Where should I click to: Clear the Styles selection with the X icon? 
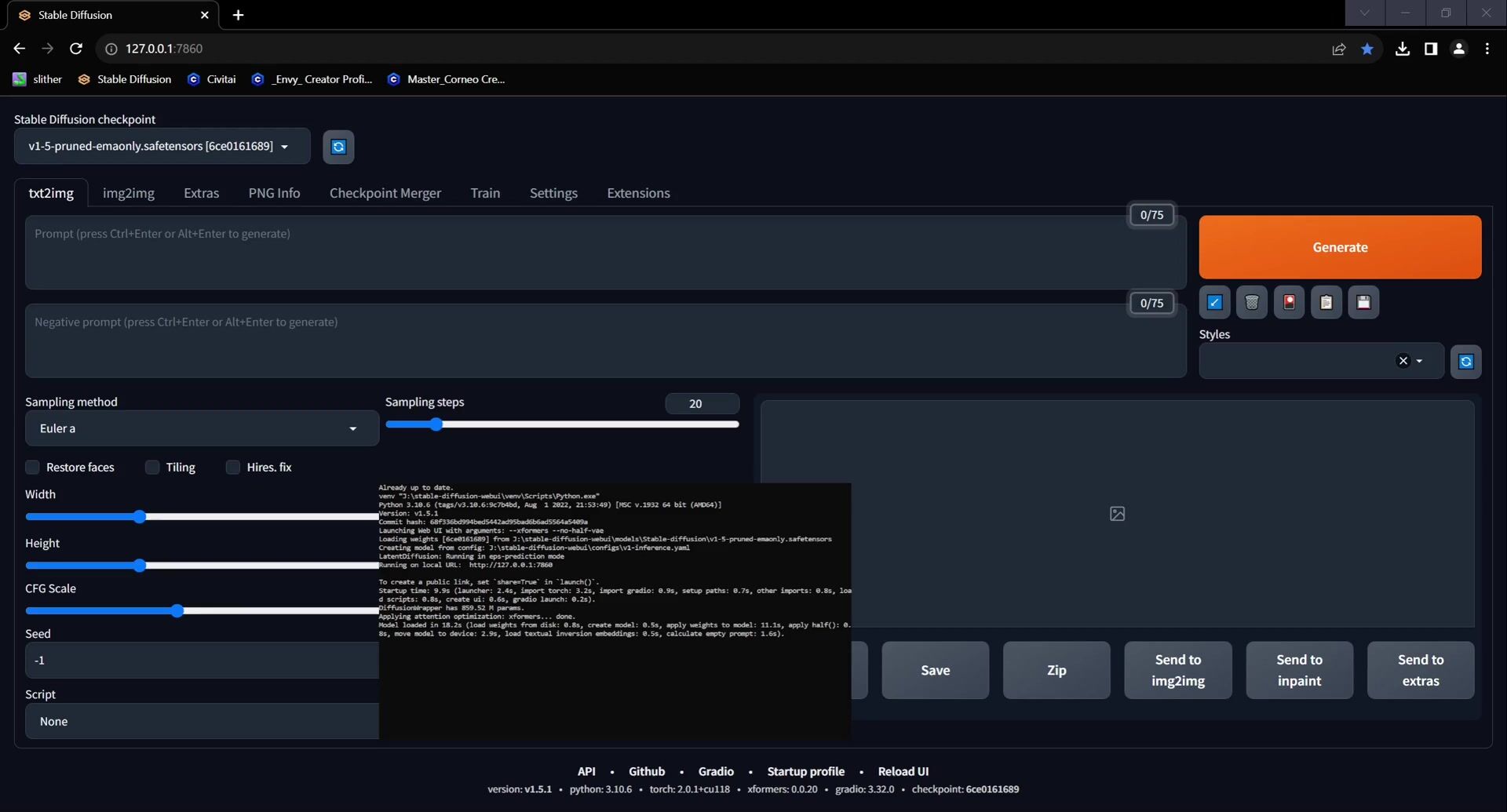[1403, 361]
